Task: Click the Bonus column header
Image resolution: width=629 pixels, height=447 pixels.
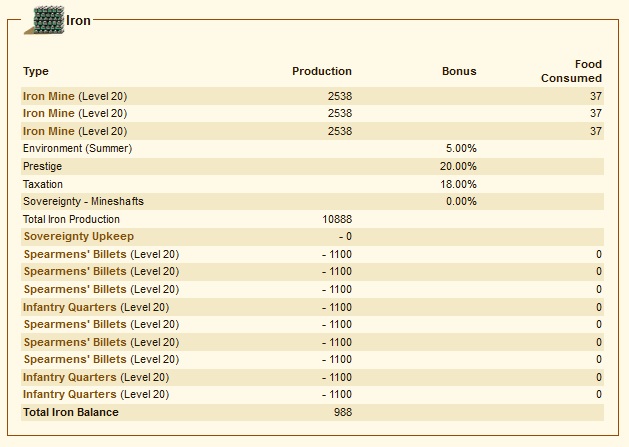Action: (x=459, y=71)
